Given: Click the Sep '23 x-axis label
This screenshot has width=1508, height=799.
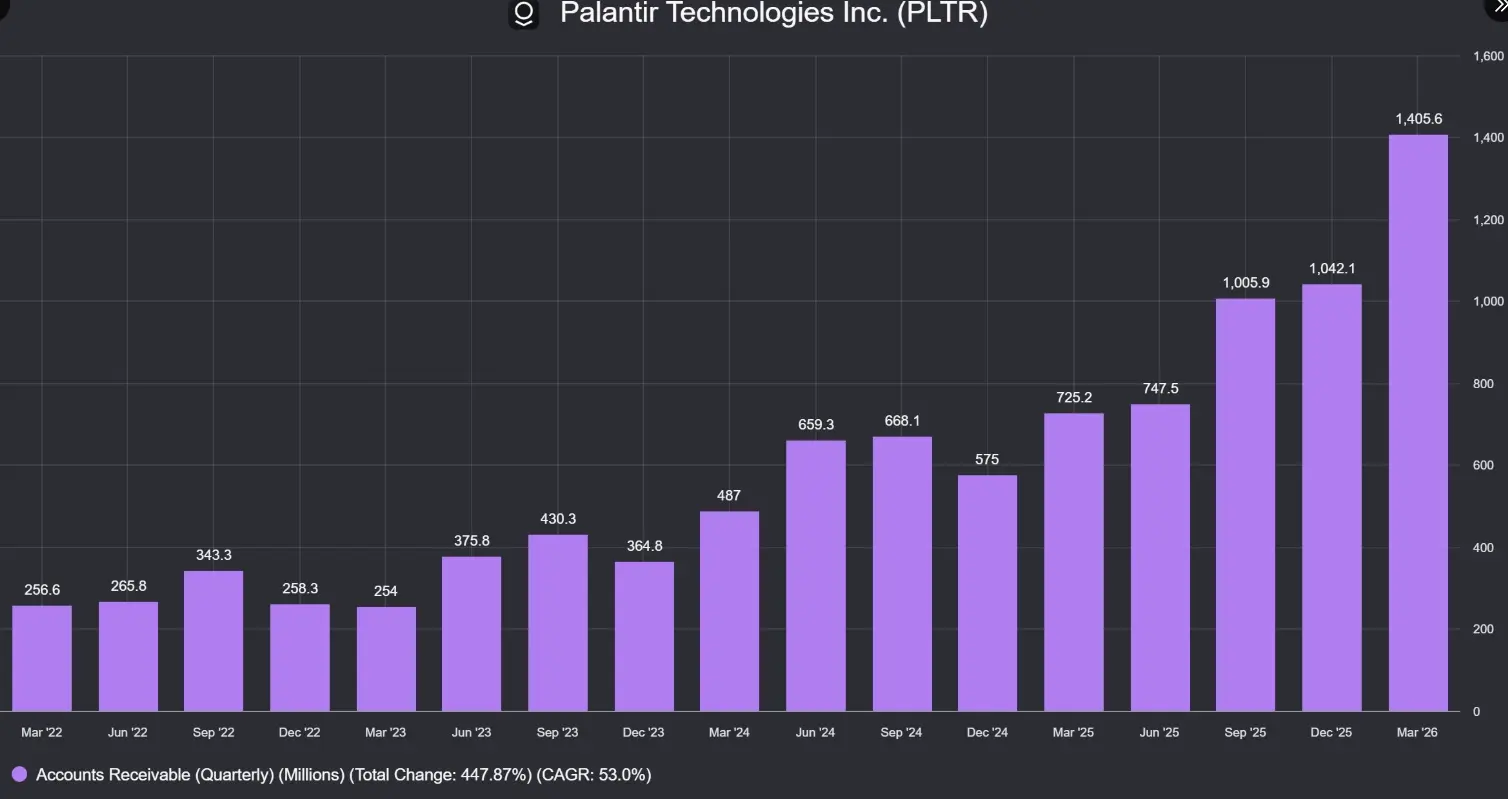Looking at the screenshot, I should click(x=558, y=733).
